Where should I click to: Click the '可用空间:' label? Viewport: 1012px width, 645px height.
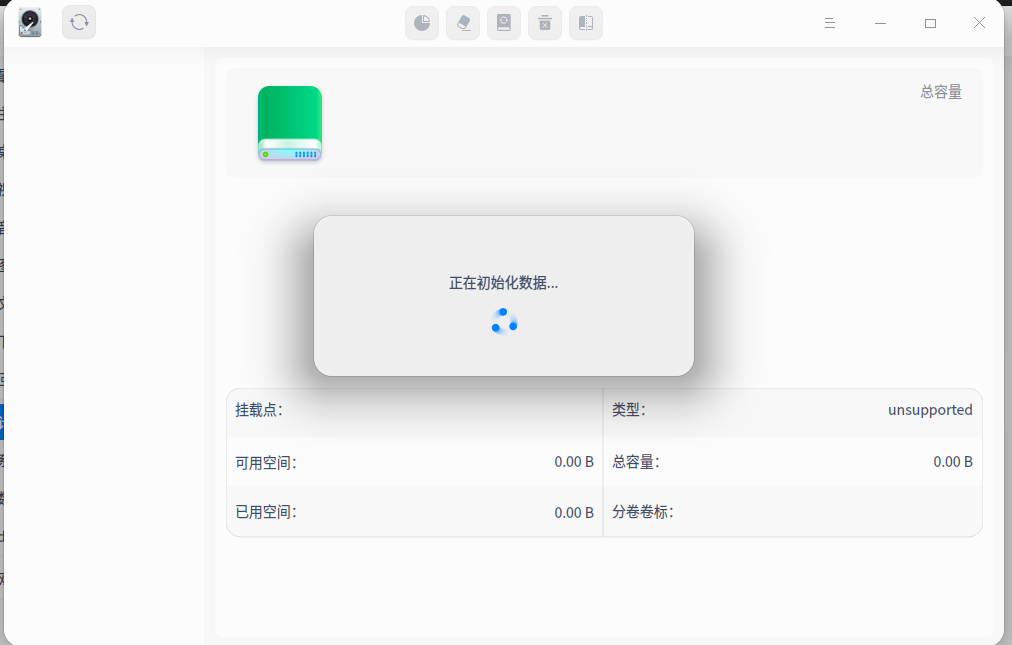(266, 463)
